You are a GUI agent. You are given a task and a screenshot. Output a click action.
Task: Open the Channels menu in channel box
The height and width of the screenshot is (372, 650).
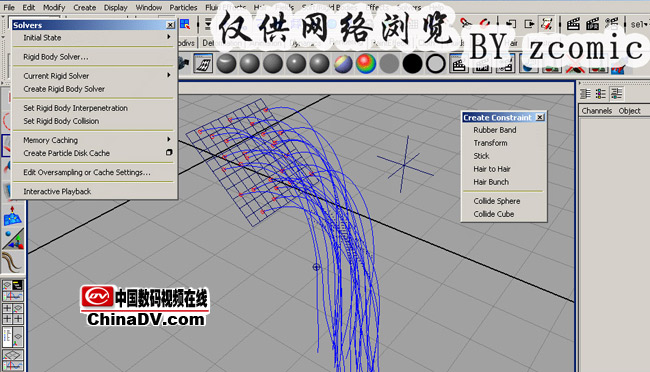(x=597, y=111)
